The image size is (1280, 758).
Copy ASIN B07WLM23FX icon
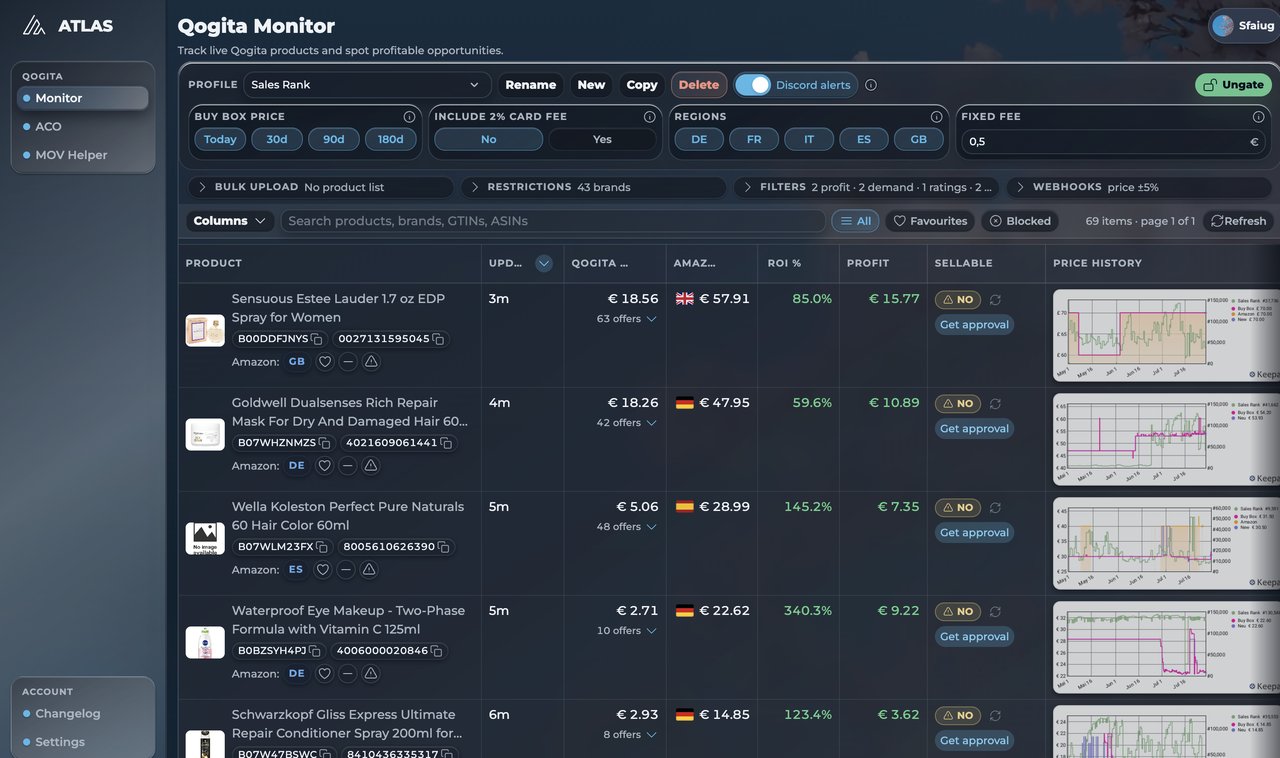click(321, 547)
